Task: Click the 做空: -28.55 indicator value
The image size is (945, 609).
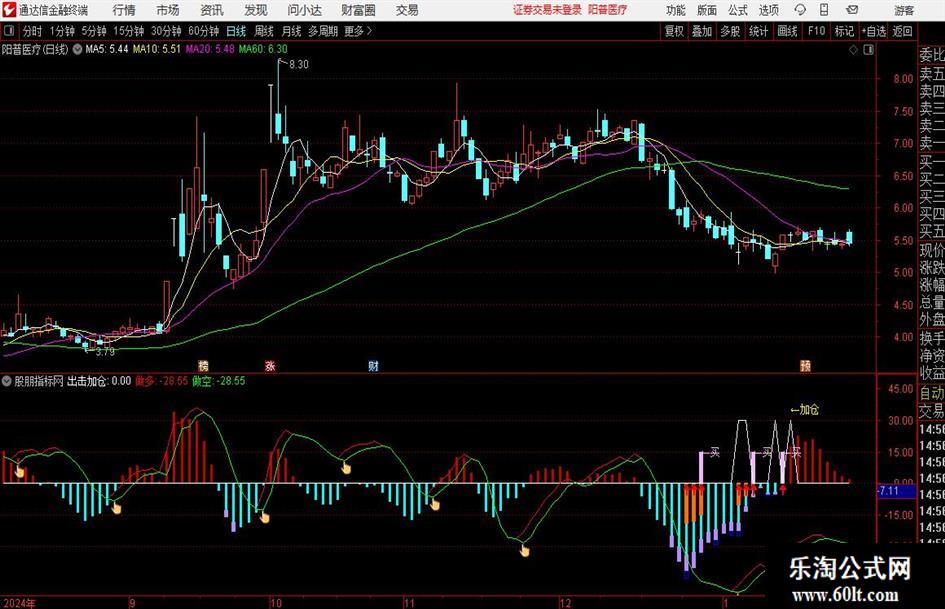Action: click(219, 381)
